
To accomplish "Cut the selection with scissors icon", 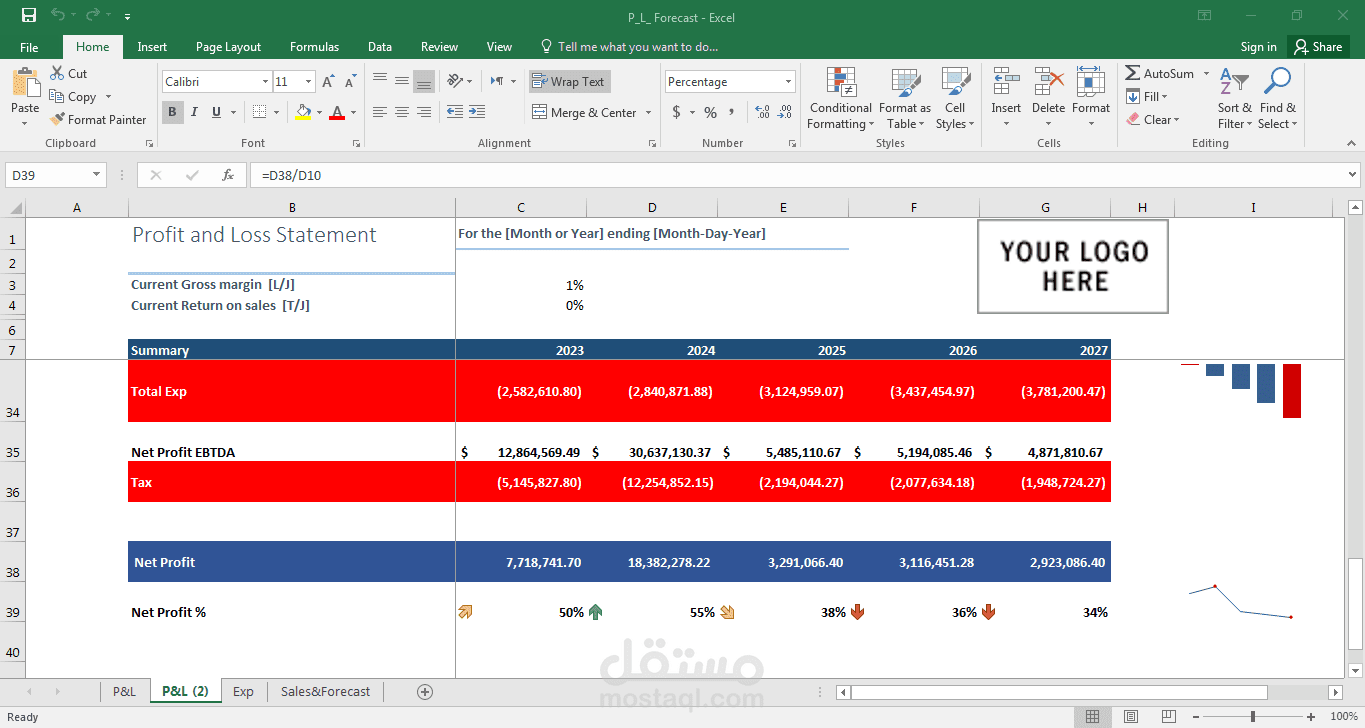I will (68, 74).
